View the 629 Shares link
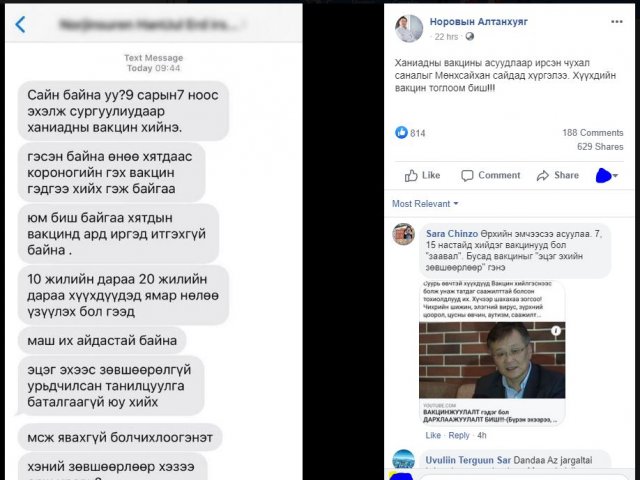Image resolution: width=640 pixels, height=480 pixels. (x=600, y=147)
